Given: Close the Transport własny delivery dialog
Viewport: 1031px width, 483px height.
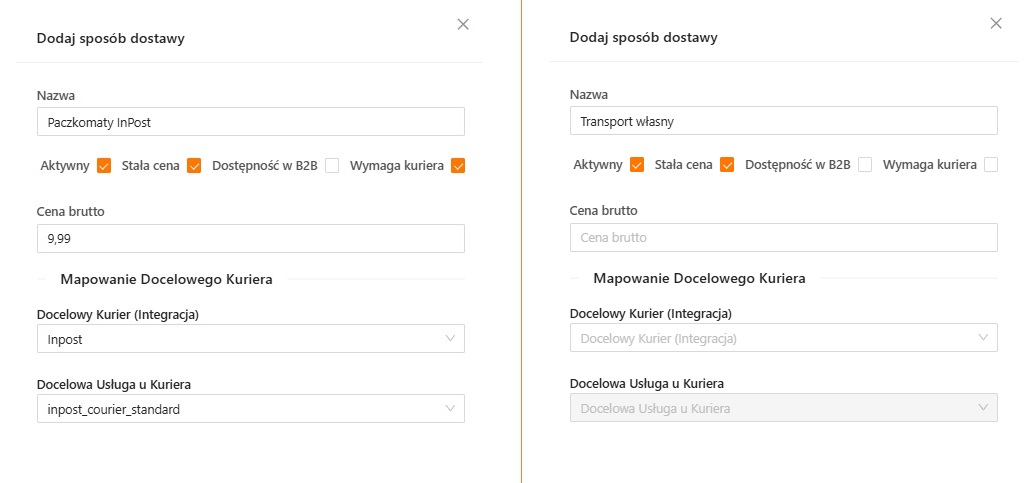Looking at the screenshot, I should coord(995,23).
